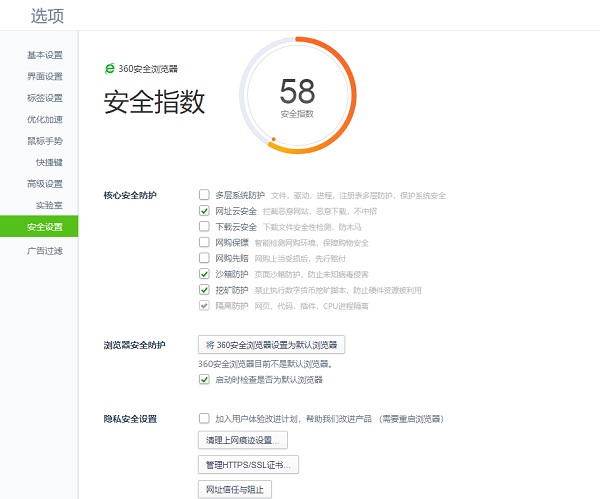This screenshot has height=499, width=600.
Task: Uncheck 启动时检查是否为默认浏览器
Action: (204, 379)
